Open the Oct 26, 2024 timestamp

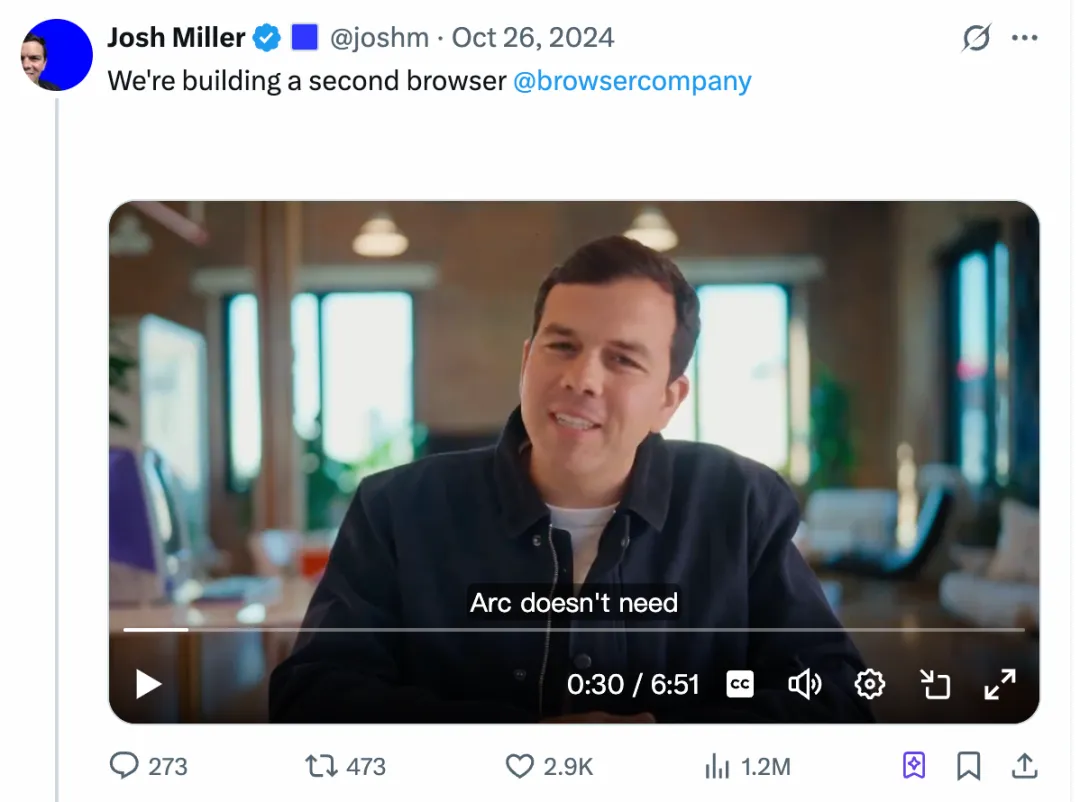coord(533,38)
